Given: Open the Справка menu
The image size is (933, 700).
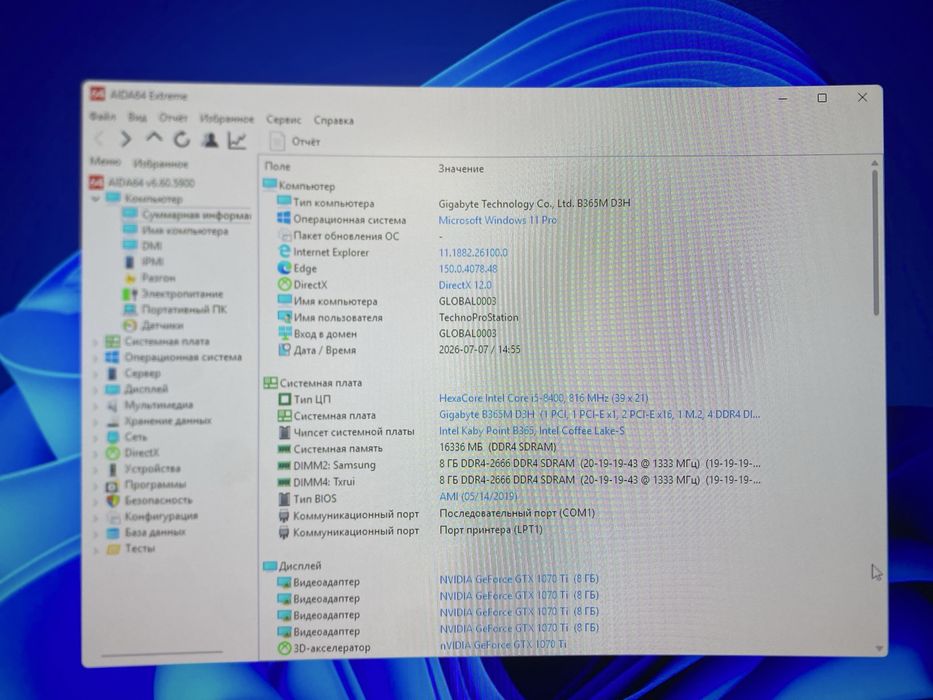Looking at the screenshot, I should tap(334, 120).
